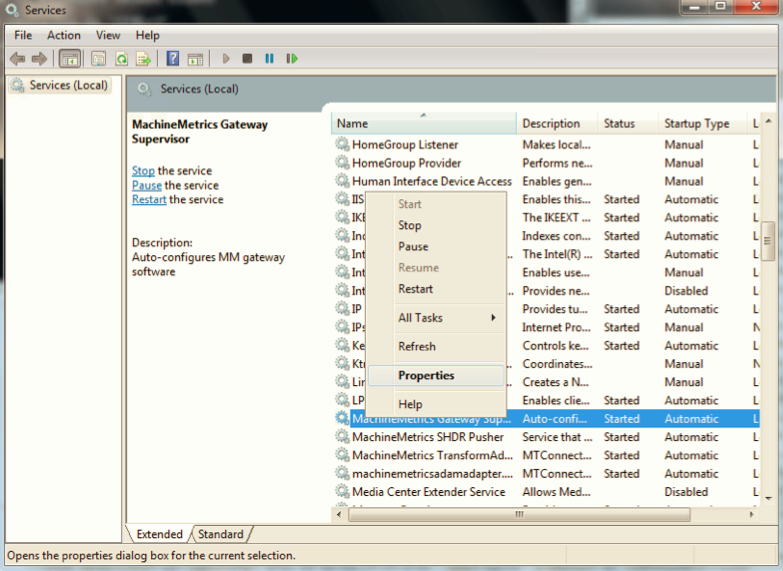Click the green Refresh toolbar icon
This screenshot has width=783, height=571.
click(121, 59)
